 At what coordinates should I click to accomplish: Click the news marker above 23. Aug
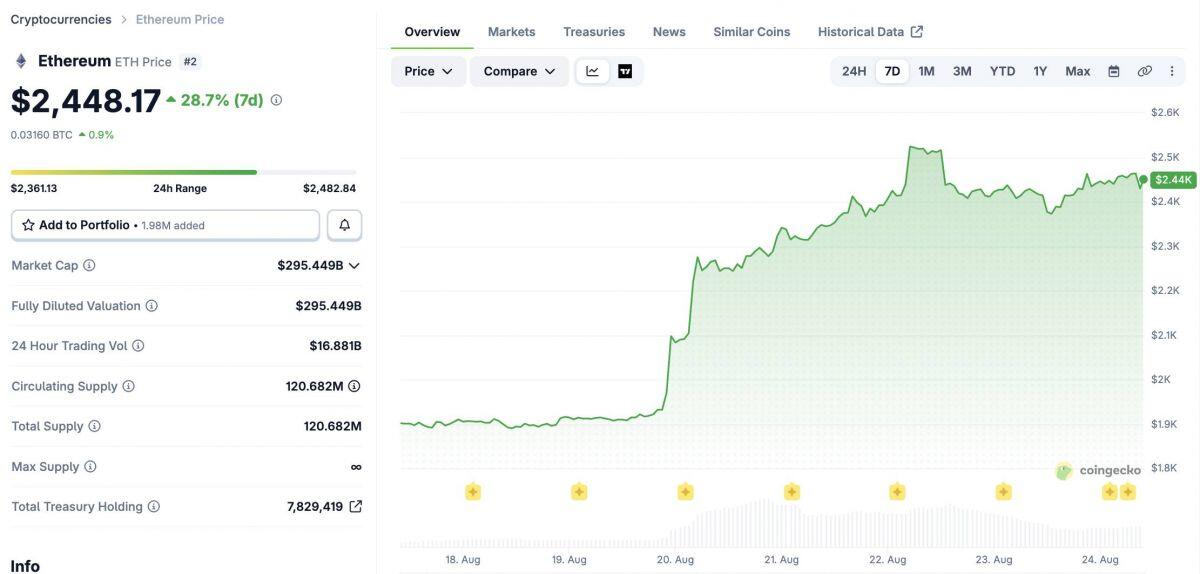tap(1003, 491)
